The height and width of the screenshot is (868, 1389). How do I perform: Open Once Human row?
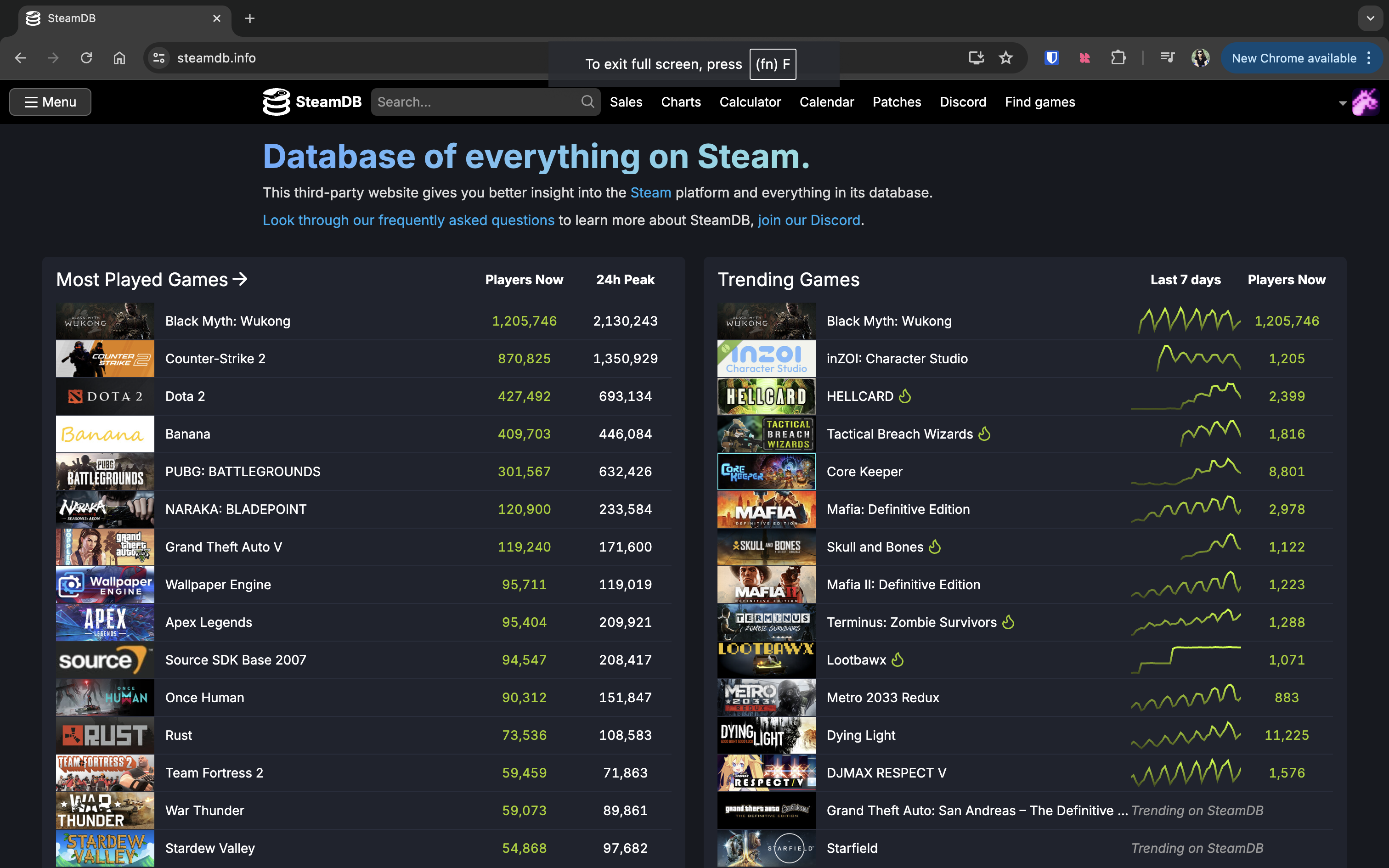click(364, 698)
